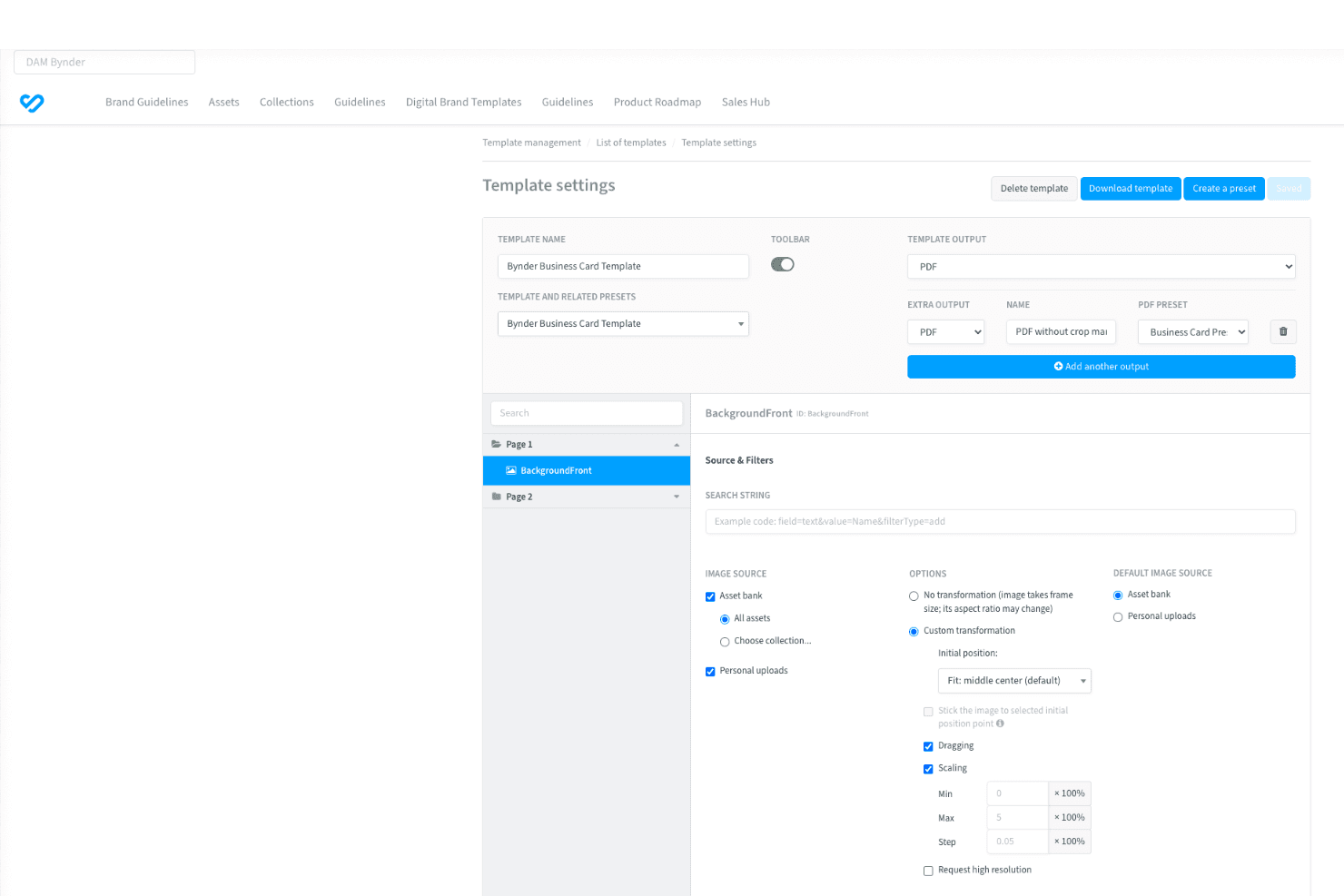Delete the extra output with trash icon
The image size is (1344, 896).
click(1283, 332)
